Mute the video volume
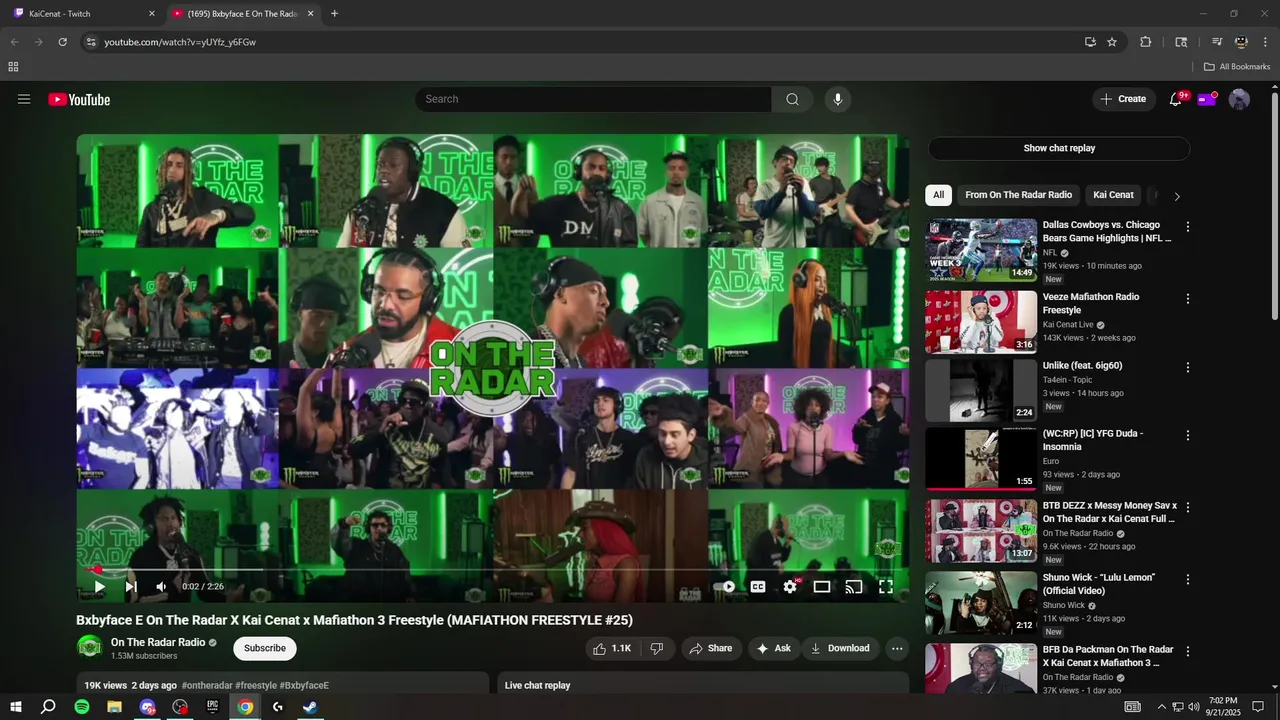Screen dimensions: 1280x720 [x=160, y=587]
